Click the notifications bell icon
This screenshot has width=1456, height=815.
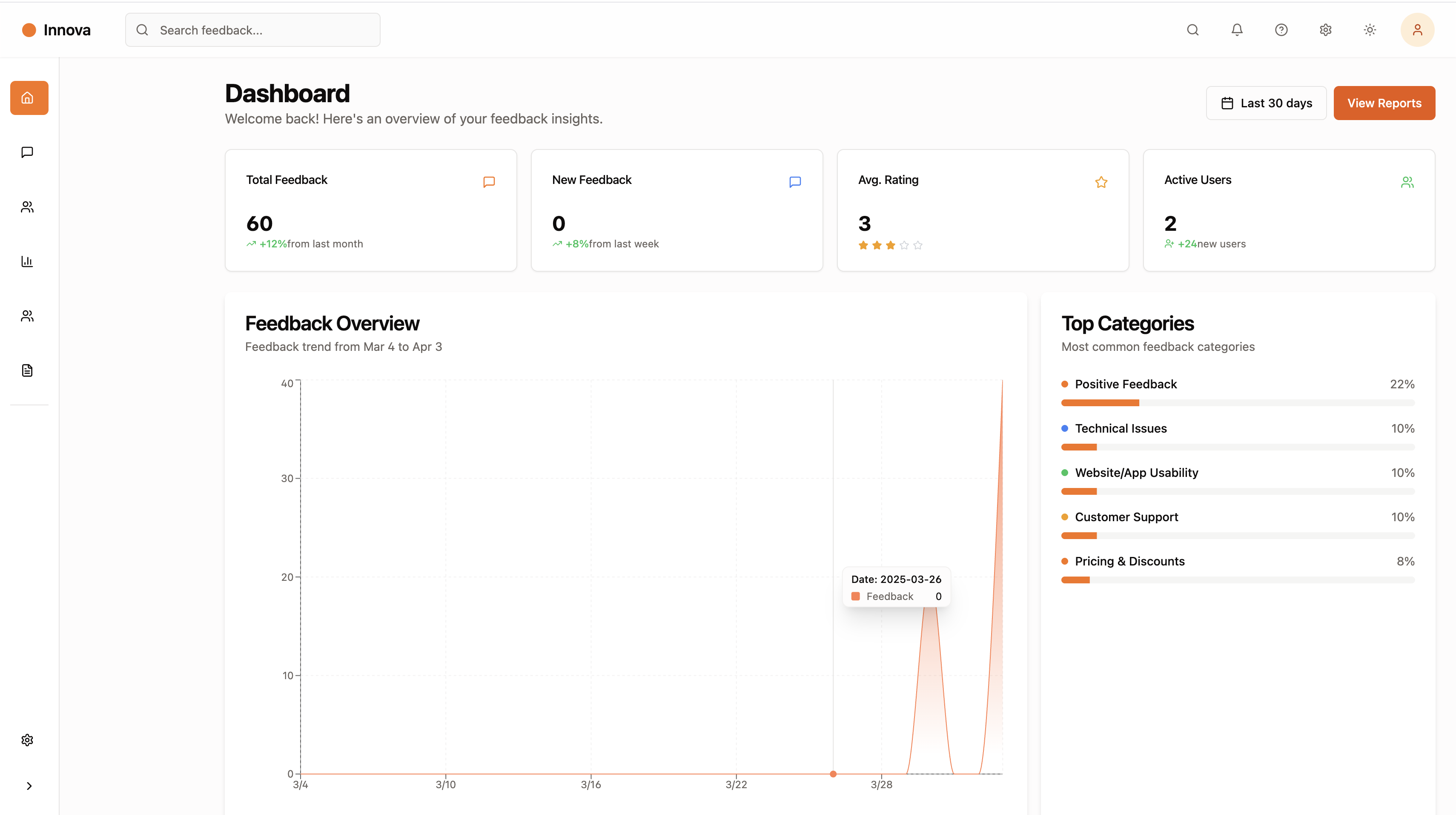pyautogui.click(x=1237, y=30)
